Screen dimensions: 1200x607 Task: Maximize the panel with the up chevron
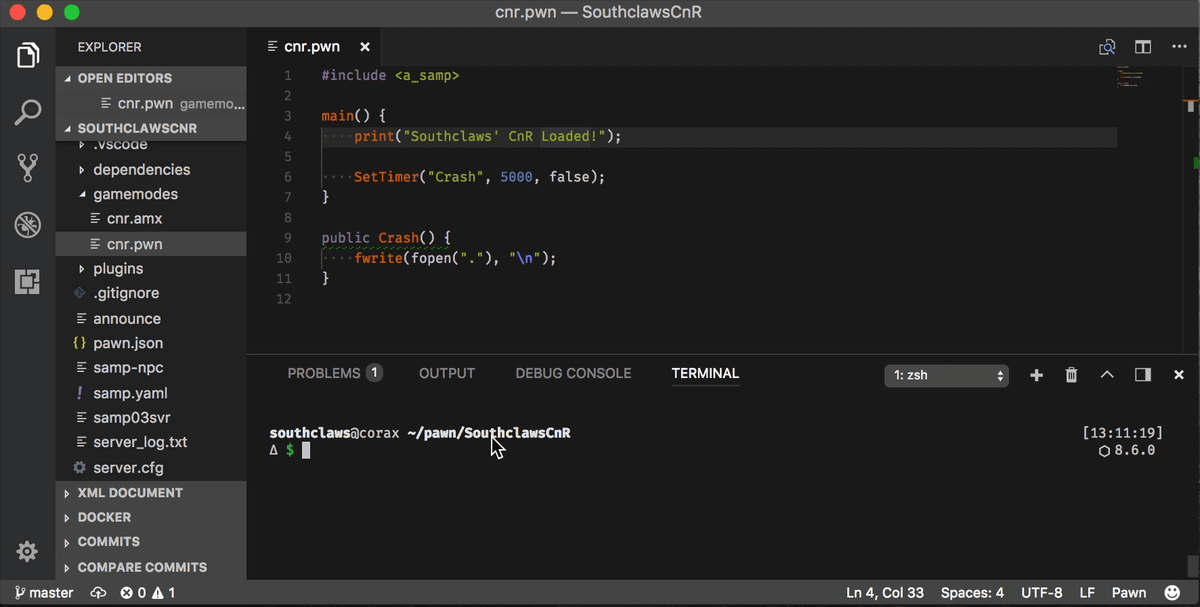1107,375
